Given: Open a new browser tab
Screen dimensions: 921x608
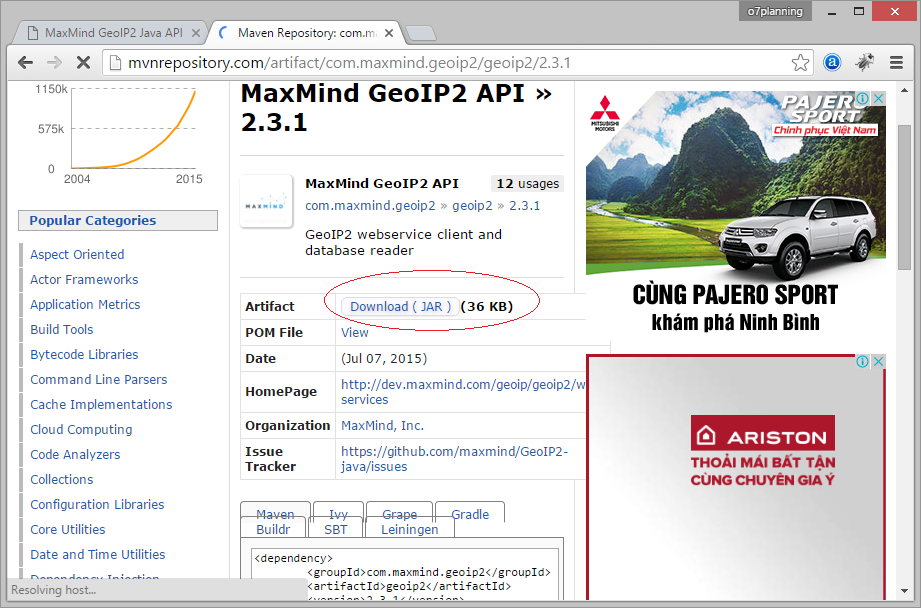Looking at the screenshot, I should tap(421, 33).
